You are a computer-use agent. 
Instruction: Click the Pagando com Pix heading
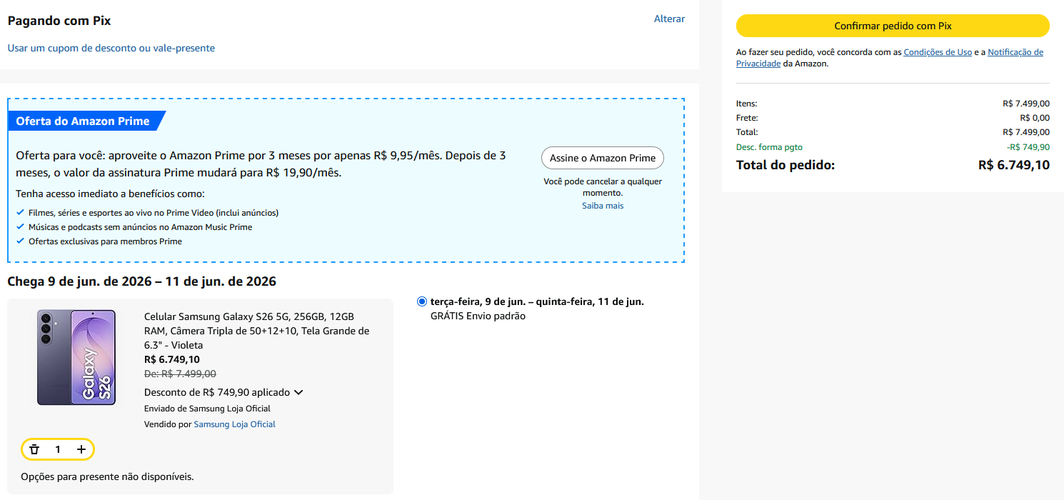click(x=59, y=20)
